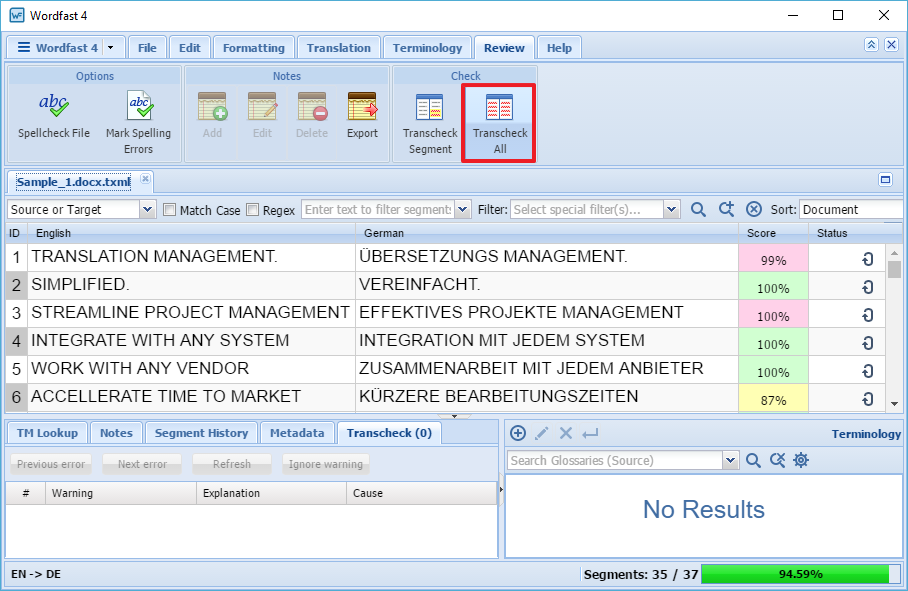Click the Previous error button
The height and width of the screenshot is (591, 908).
tap(51, 464)
